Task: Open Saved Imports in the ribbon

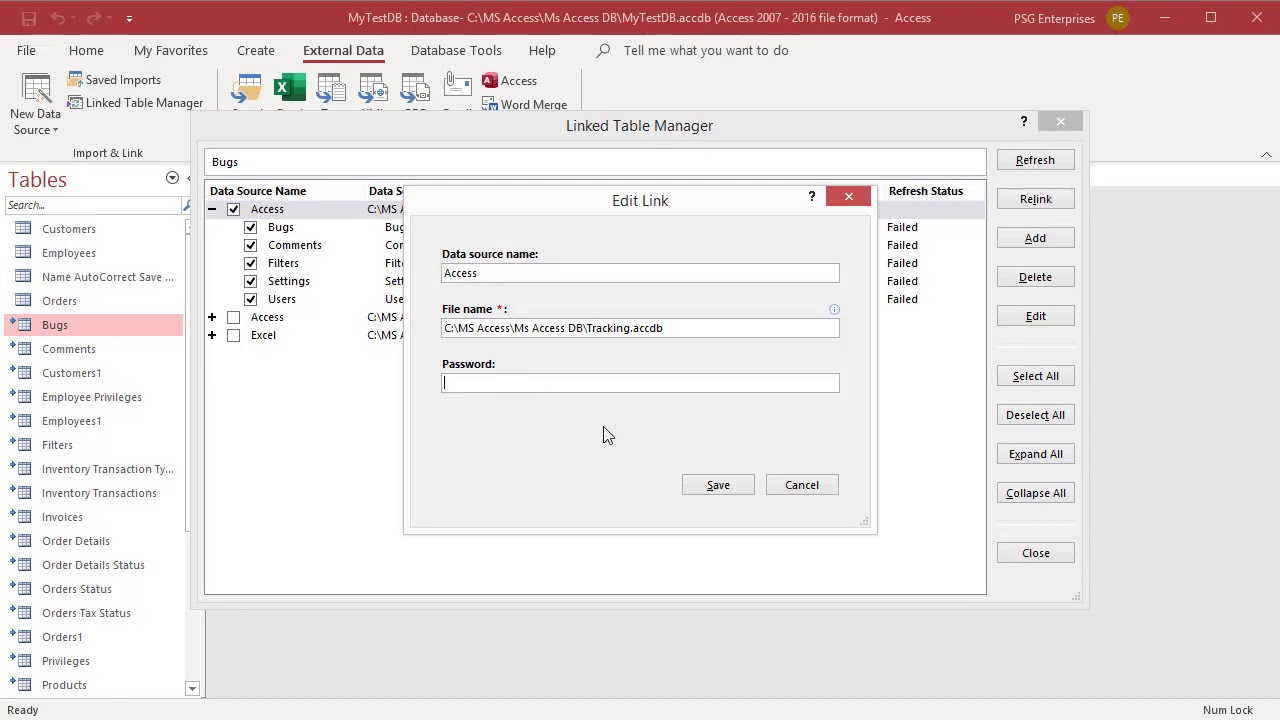Action: pos(114,80)
